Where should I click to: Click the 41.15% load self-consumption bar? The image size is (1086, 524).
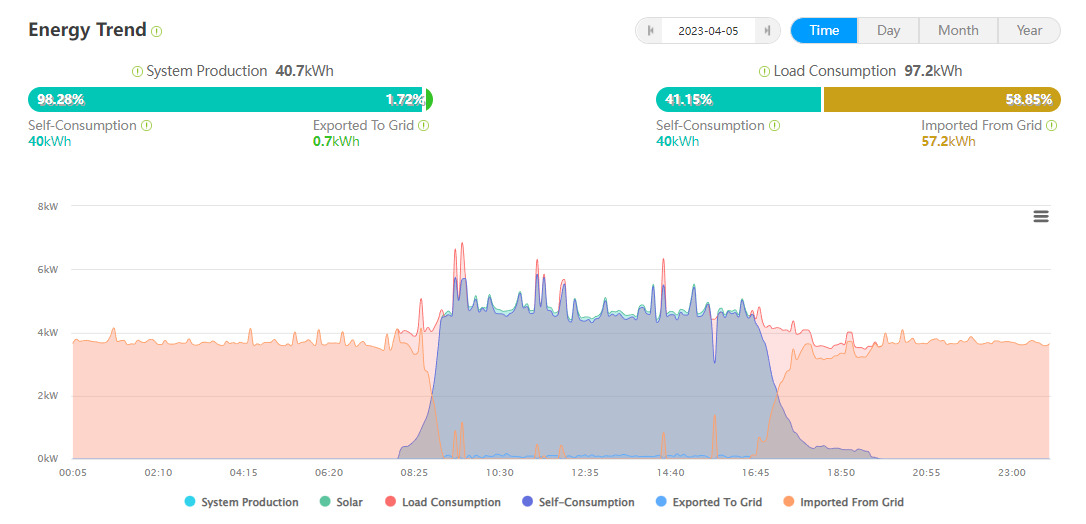(738, 100)
